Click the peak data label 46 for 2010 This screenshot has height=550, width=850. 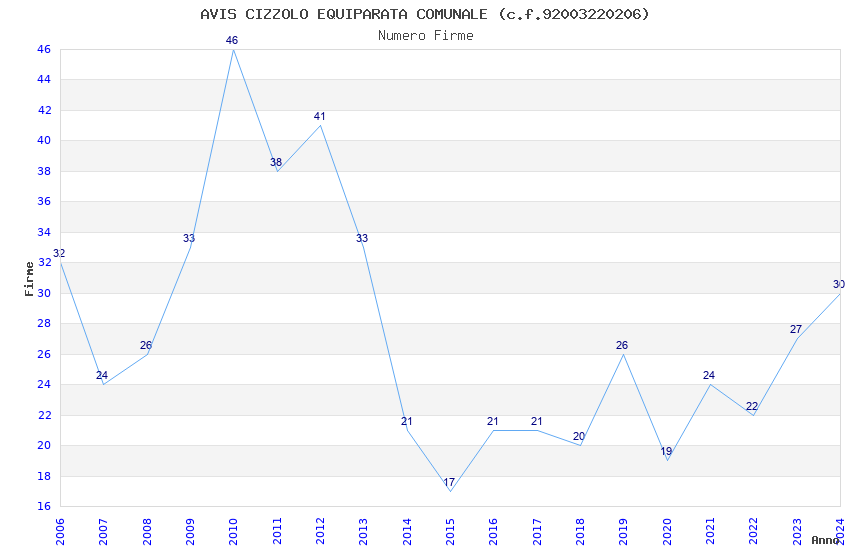pyautogui.click(x=232, y=41)
